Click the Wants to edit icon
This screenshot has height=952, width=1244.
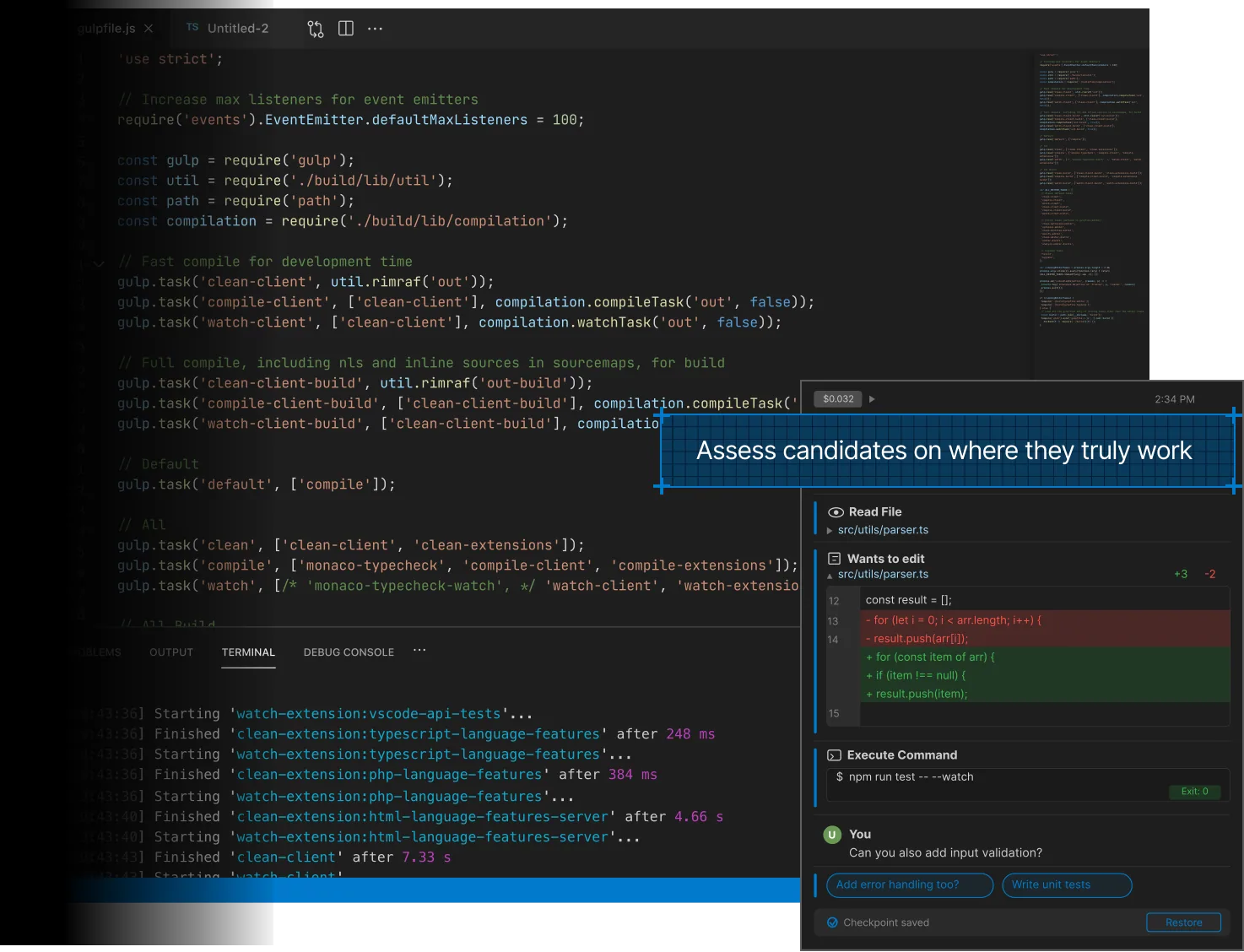(x=835, y=559)
